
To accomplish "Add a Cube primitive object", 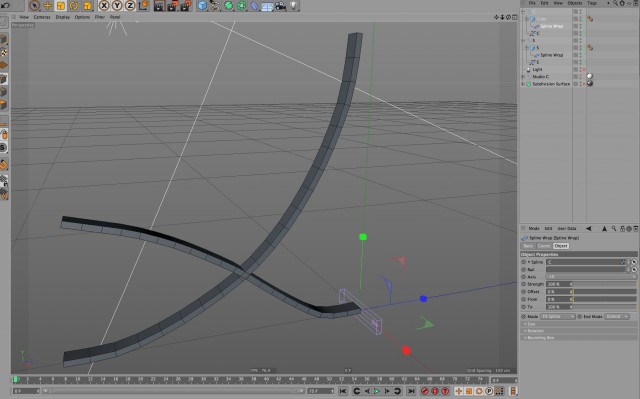I will coord(202,5).
